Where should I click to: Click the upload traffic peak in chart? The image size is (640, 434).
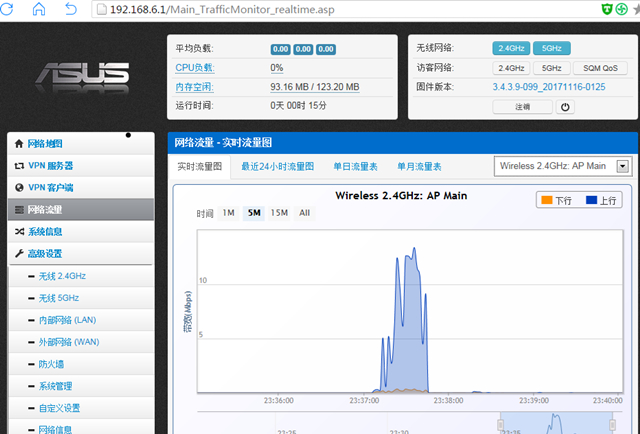pyautogui.click(x=414, y=248)
